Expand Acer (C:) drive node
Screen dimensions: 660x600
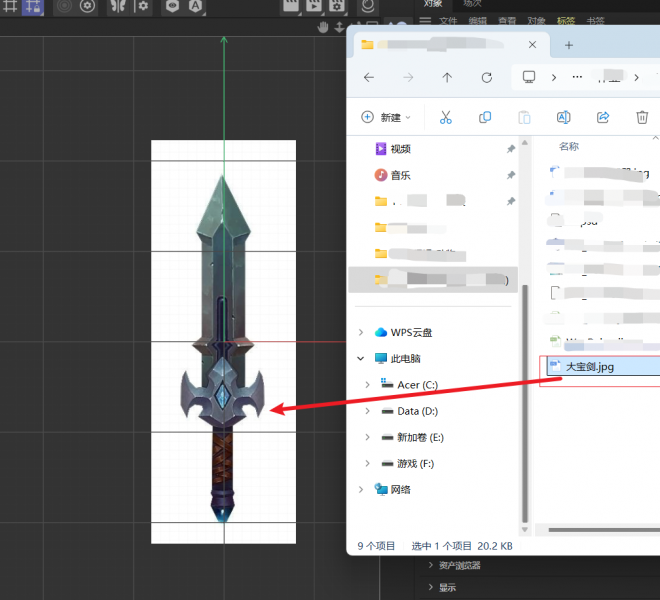coord(367,385)
